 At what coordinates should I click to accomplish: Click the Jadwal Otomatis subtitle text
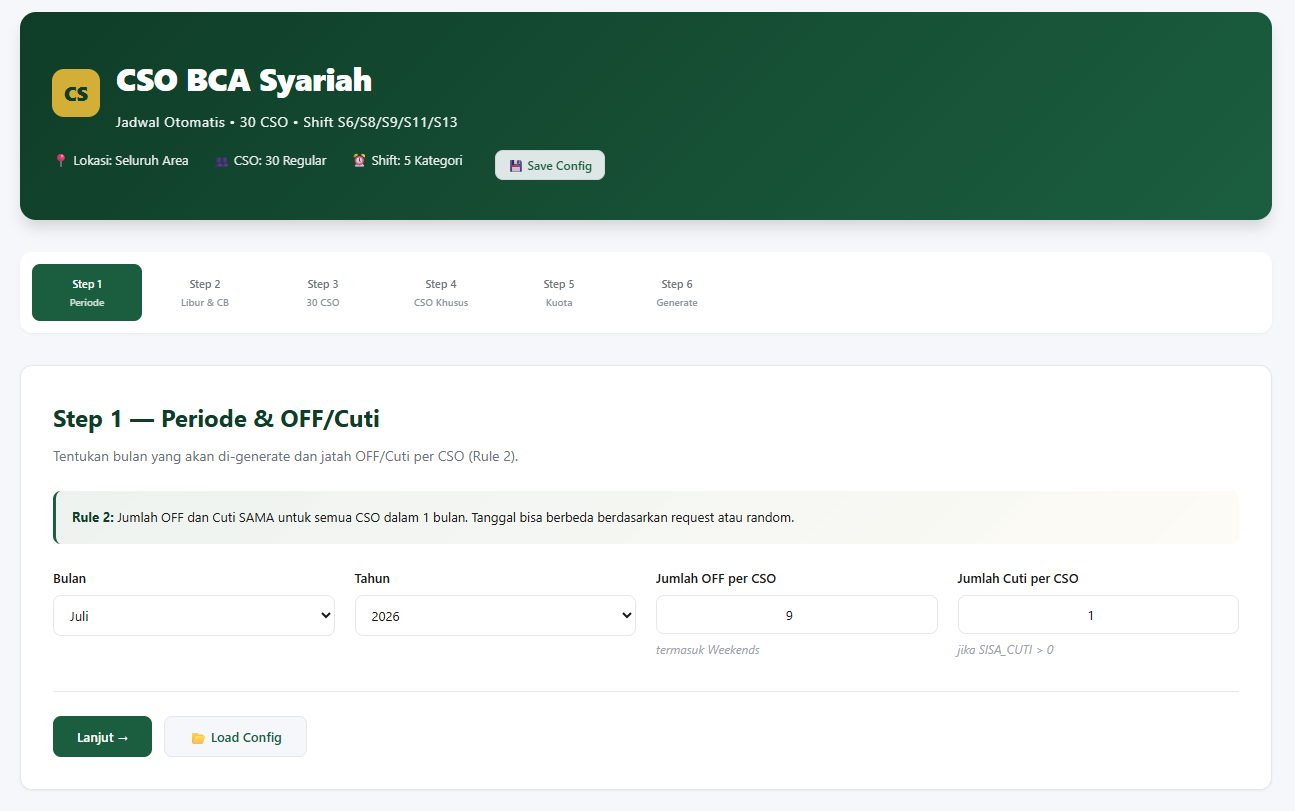click(287, 122)
